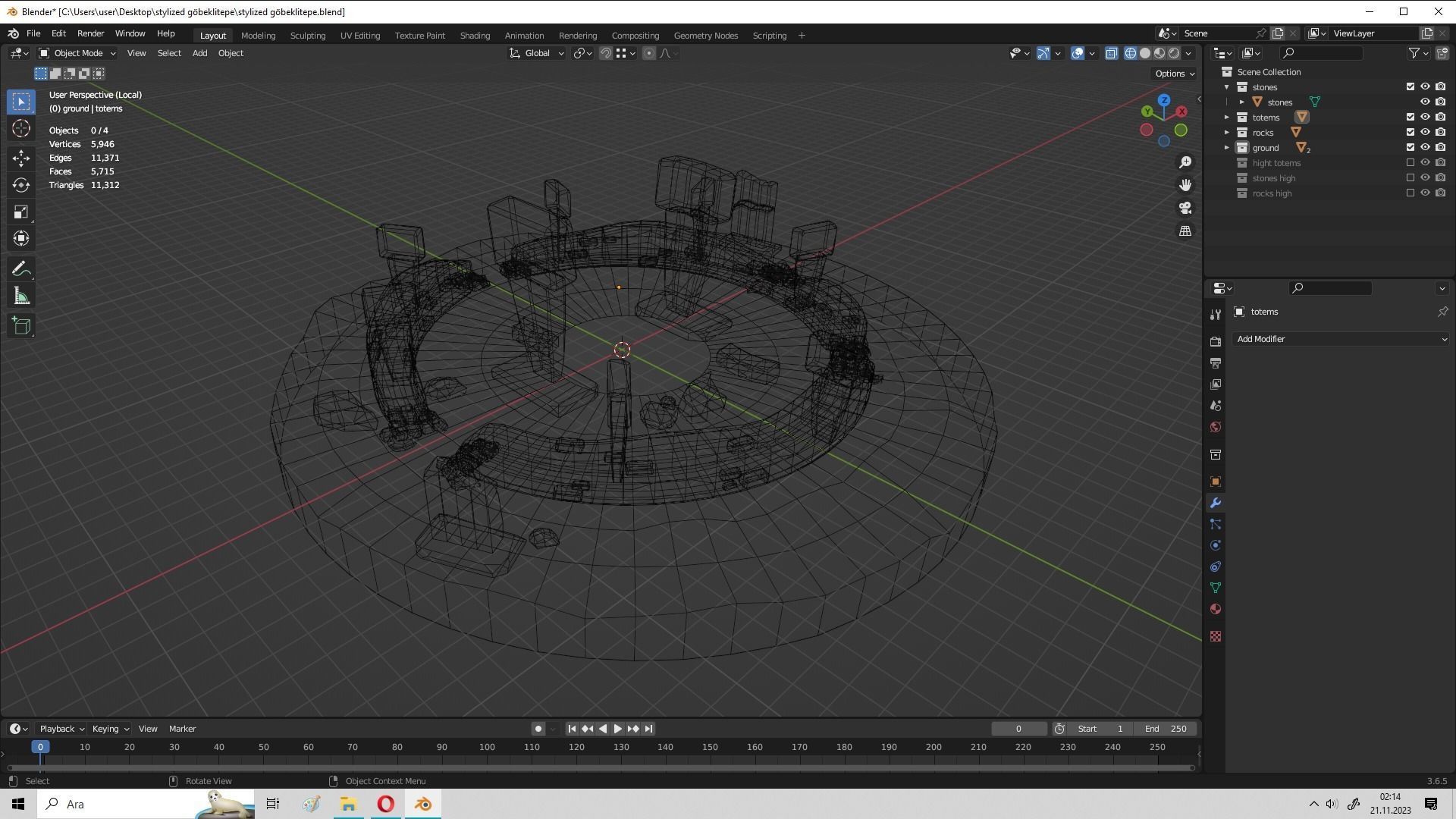The width and height of the screenshot is (1456, 819).
Task: Expand the totems collection in outliner
Action: [1227, 117]
